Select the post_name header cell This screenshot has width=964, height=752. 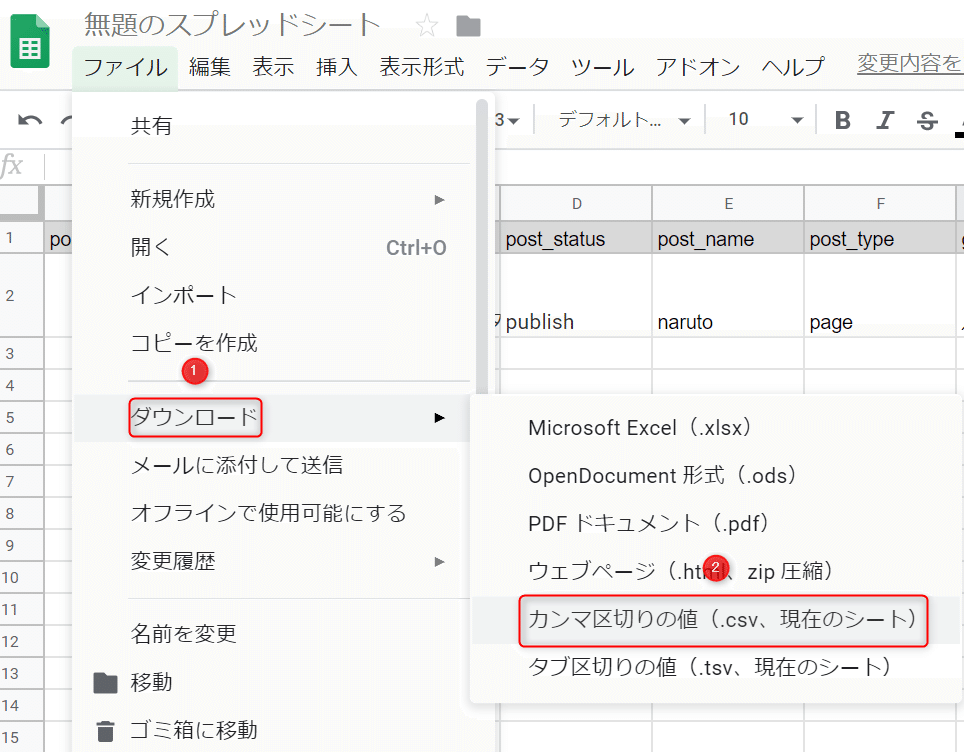click(x=728, y=239)
